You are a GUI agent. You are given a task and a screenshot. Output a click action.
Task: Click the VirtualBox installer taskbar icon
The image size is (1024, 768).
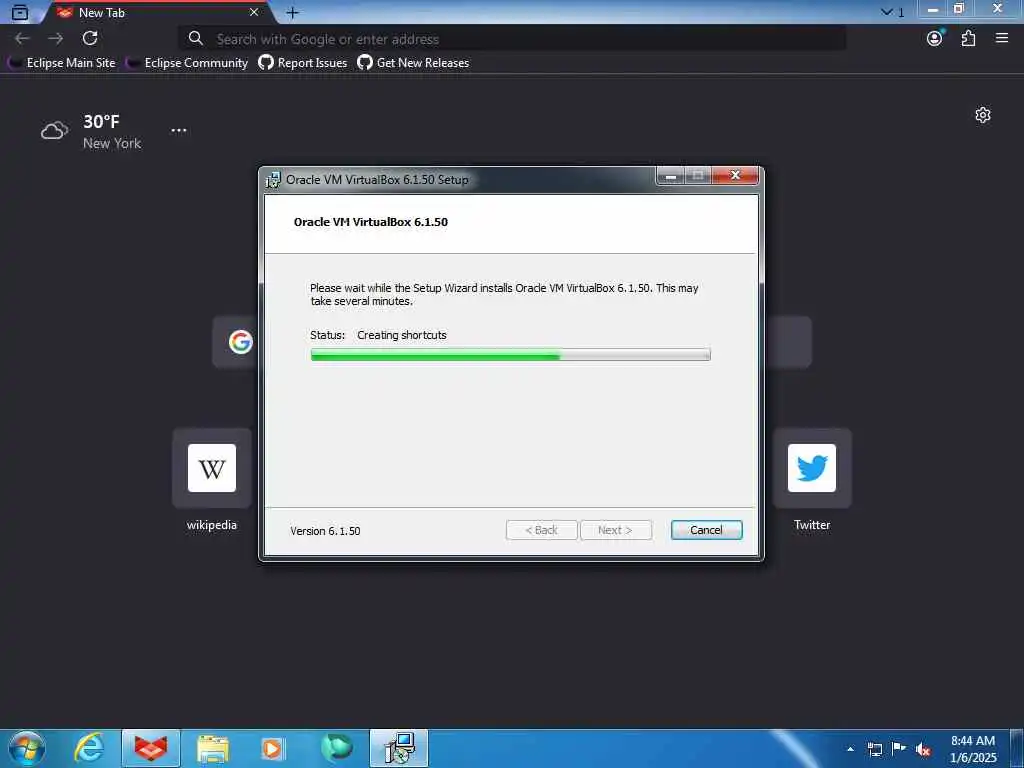[399, 748]
